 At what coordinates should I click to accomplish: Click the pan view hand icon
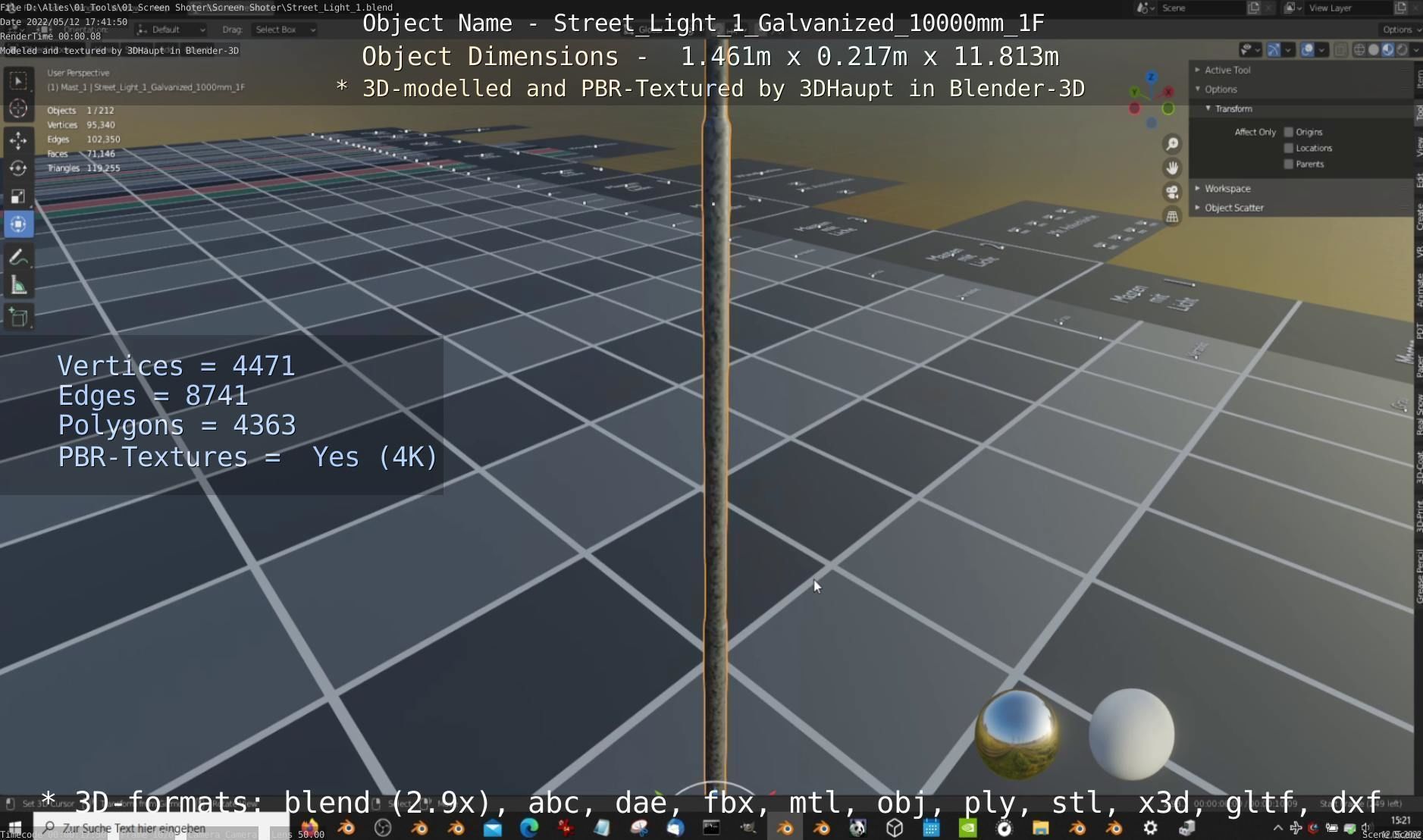point(1172,168)
